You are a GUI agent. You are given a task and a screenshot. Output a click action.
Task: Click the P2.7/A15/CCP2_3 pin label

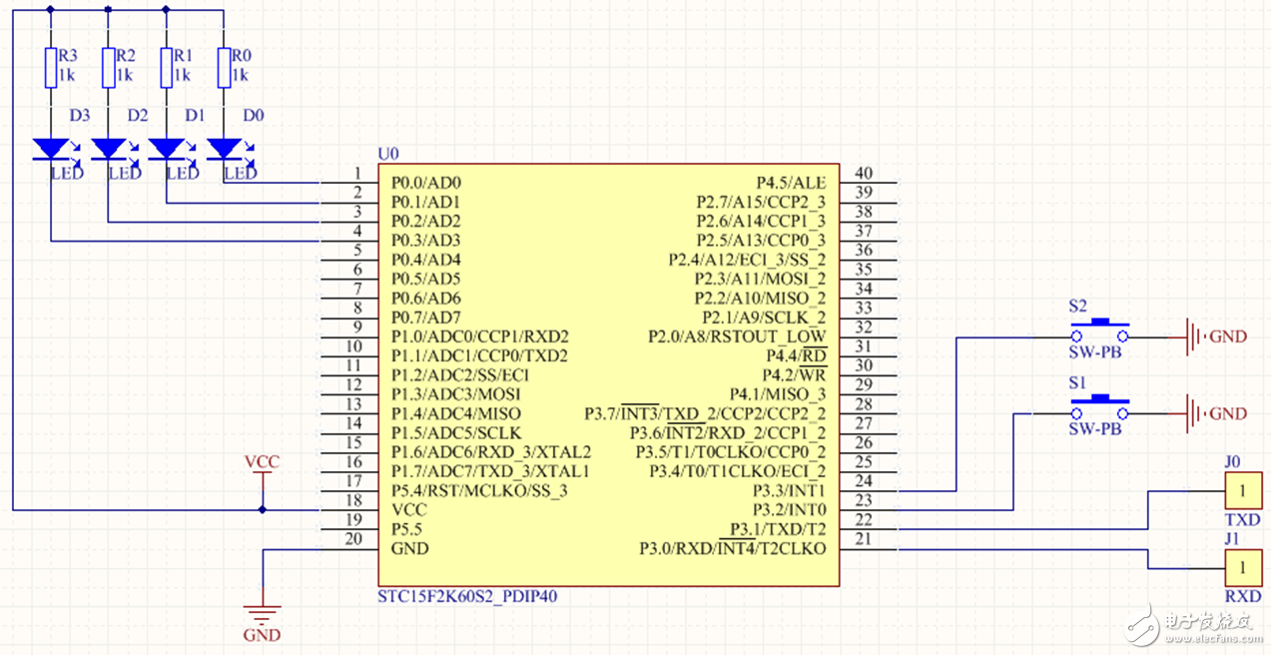click(761, 202)
